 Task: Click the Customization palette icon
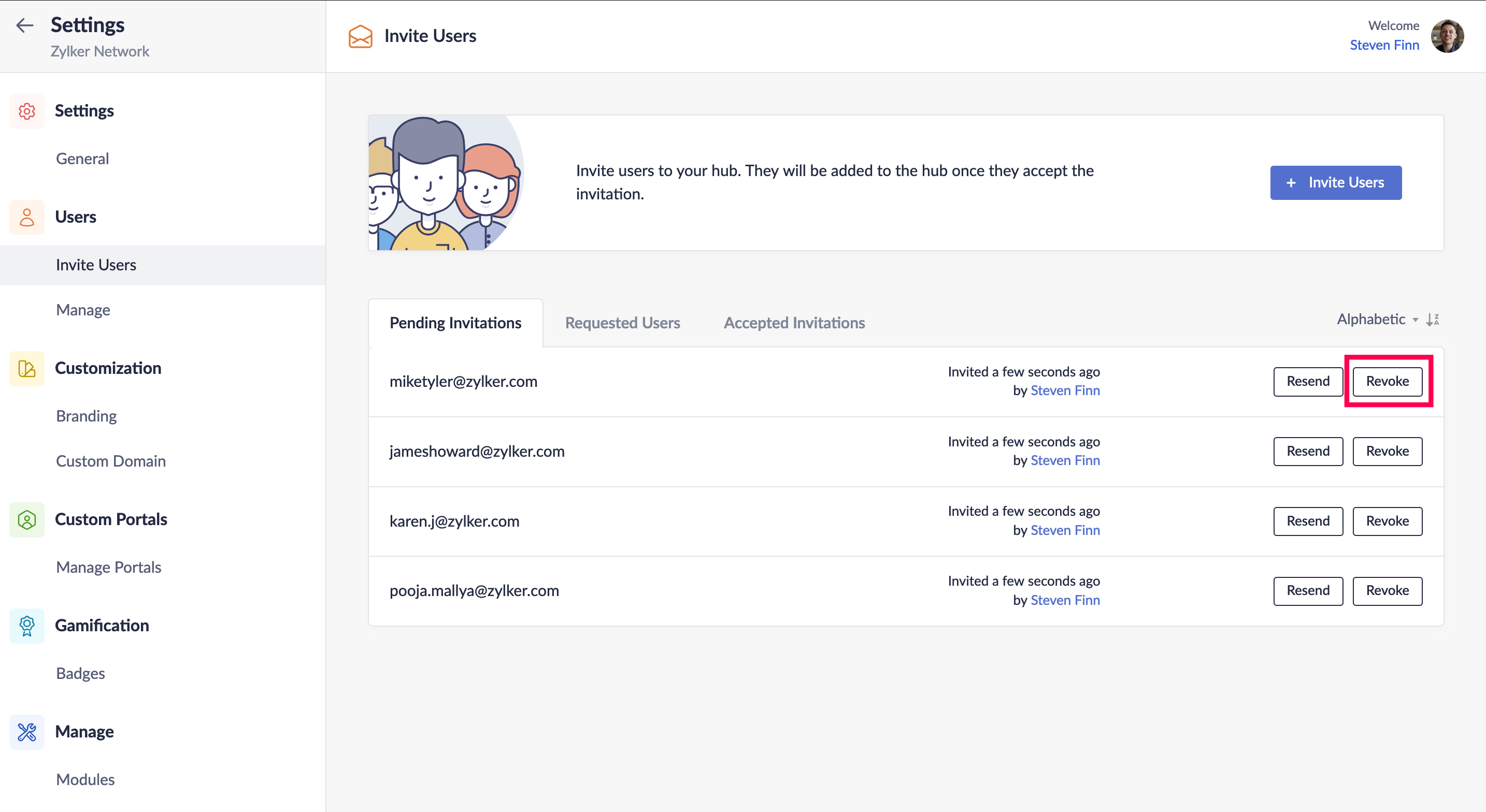click(26, 369)
